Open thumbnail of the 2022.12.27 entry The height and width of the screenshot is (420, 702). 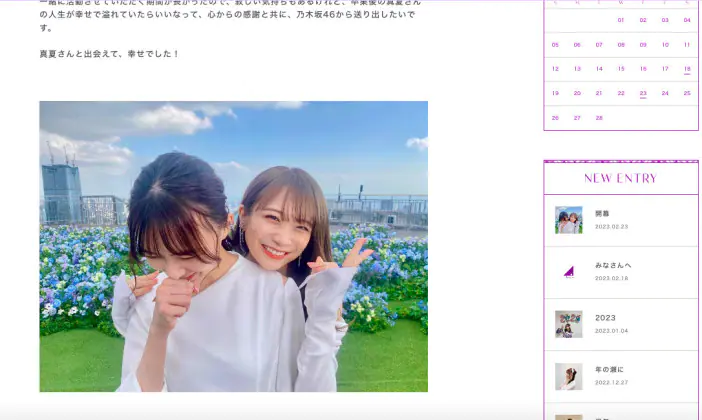(569, 376)
